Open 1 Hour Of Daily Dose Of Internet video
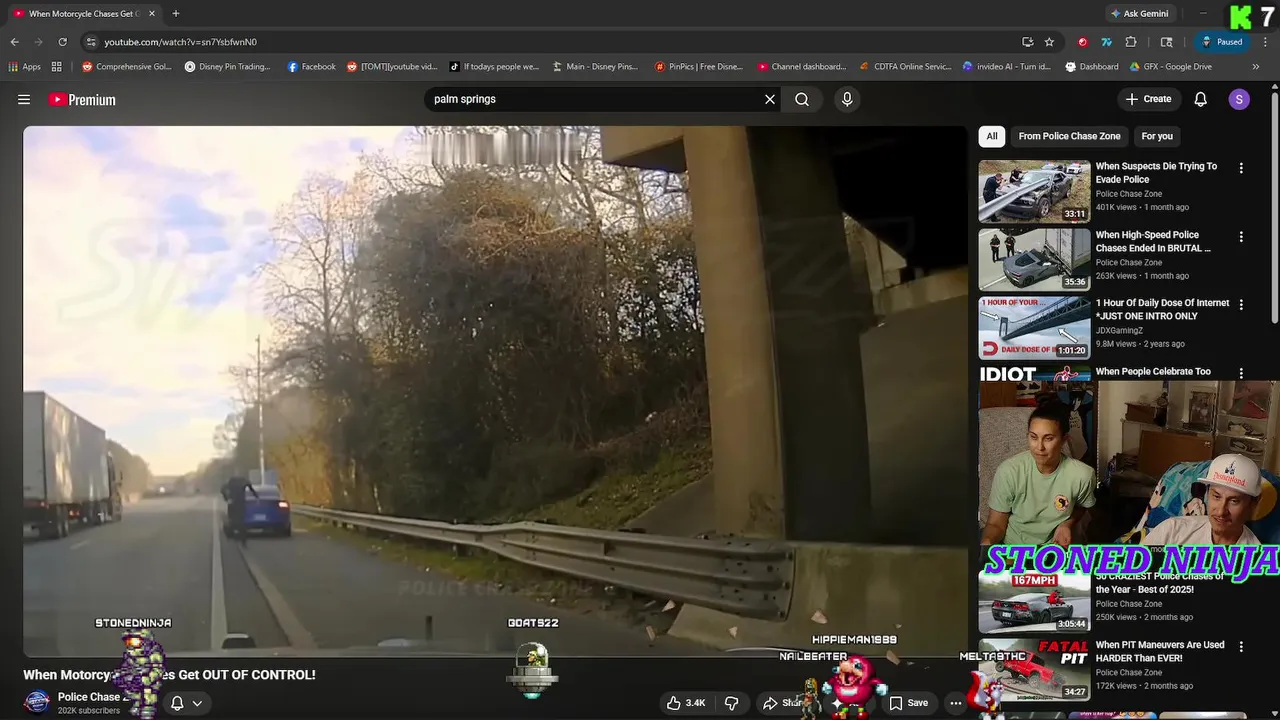This screenshot has width=1280, height=720. 1162,309
